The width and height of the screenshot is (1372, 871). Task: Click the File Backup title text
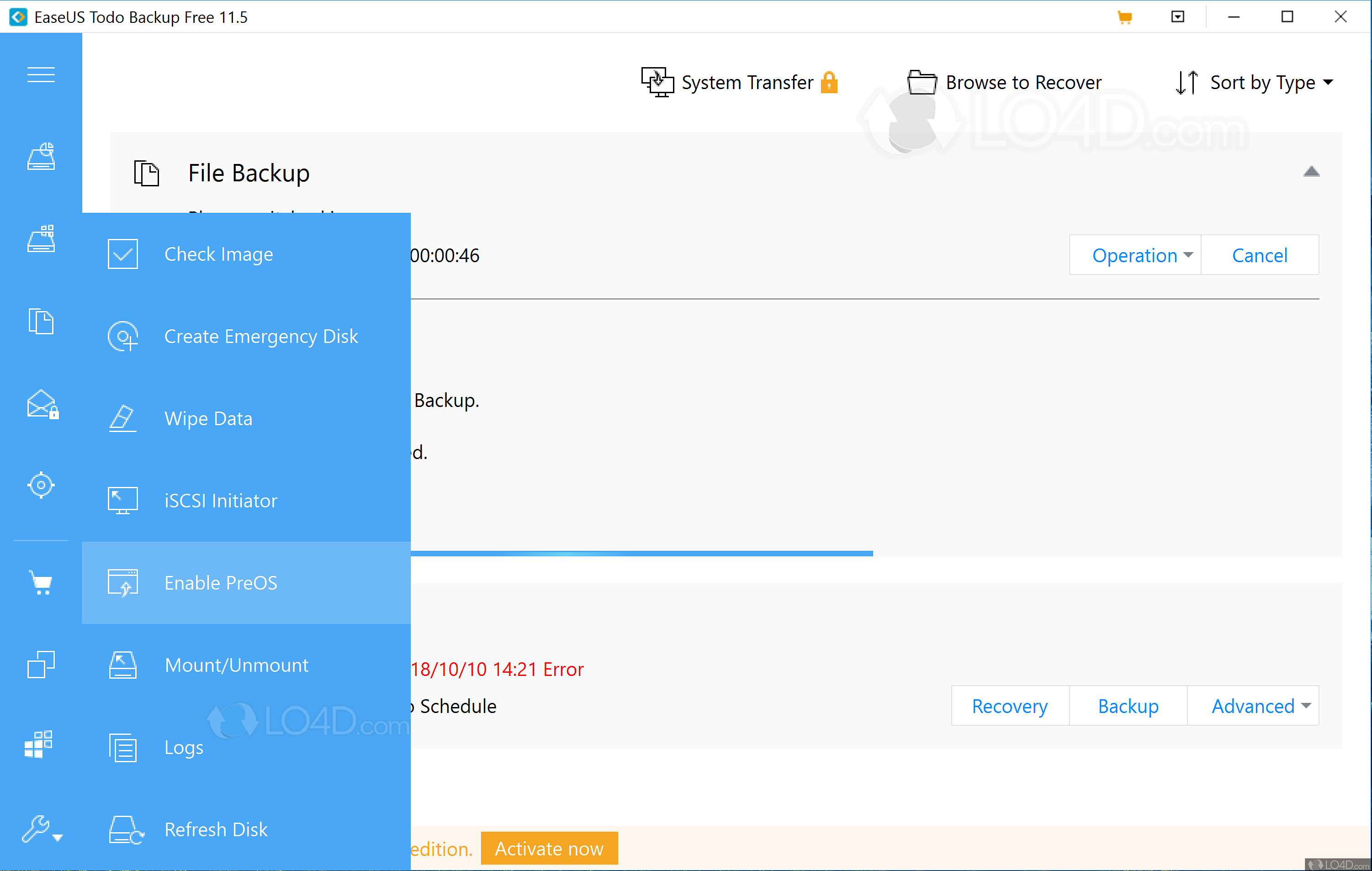pos(249,173)
